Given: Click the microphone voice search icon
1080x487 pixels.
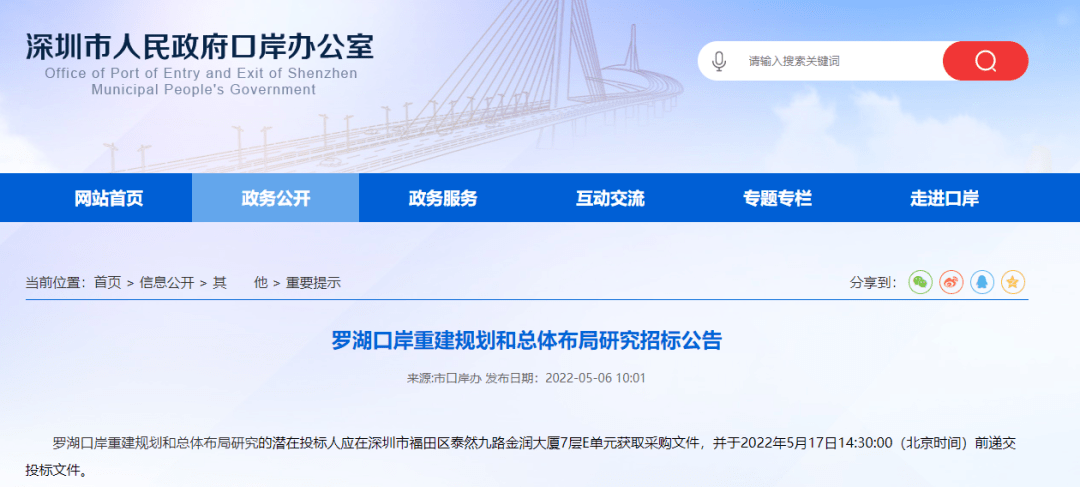Looking at the screenshot, I should (718, 61).
